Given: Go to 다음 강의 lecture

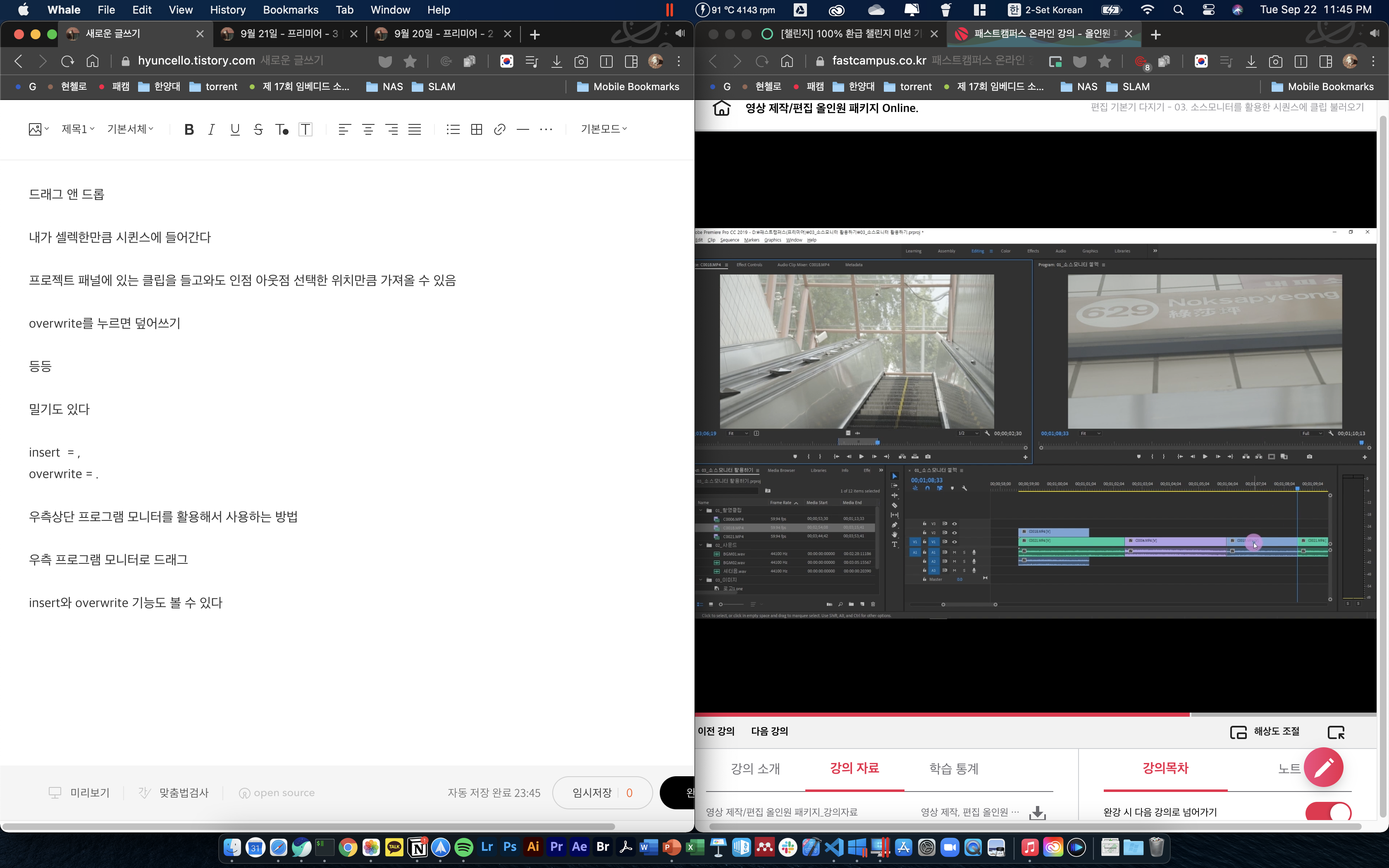Looking at the screenshot, I should point(770,731).
